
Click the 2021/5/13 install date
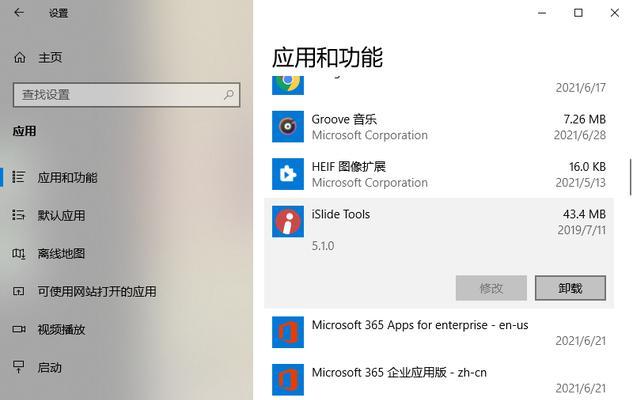(x=581, y=182)
